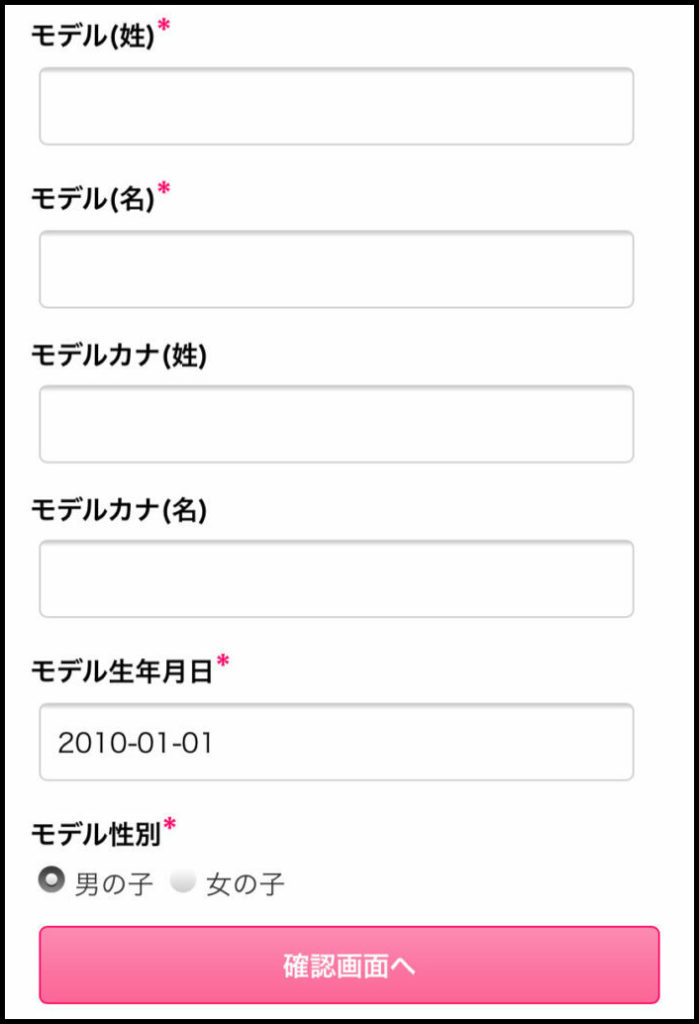Select the 男の子 radio button

coord(51,879)
